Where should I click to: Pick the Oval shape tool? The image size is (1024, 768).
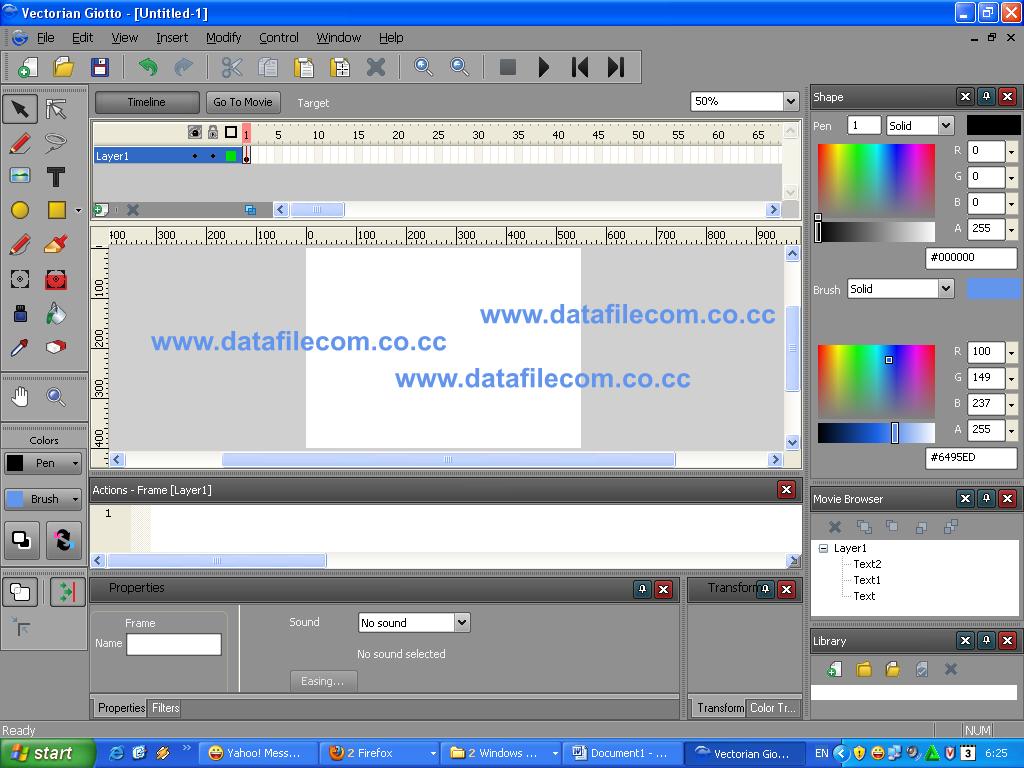[x=20, y=210]
